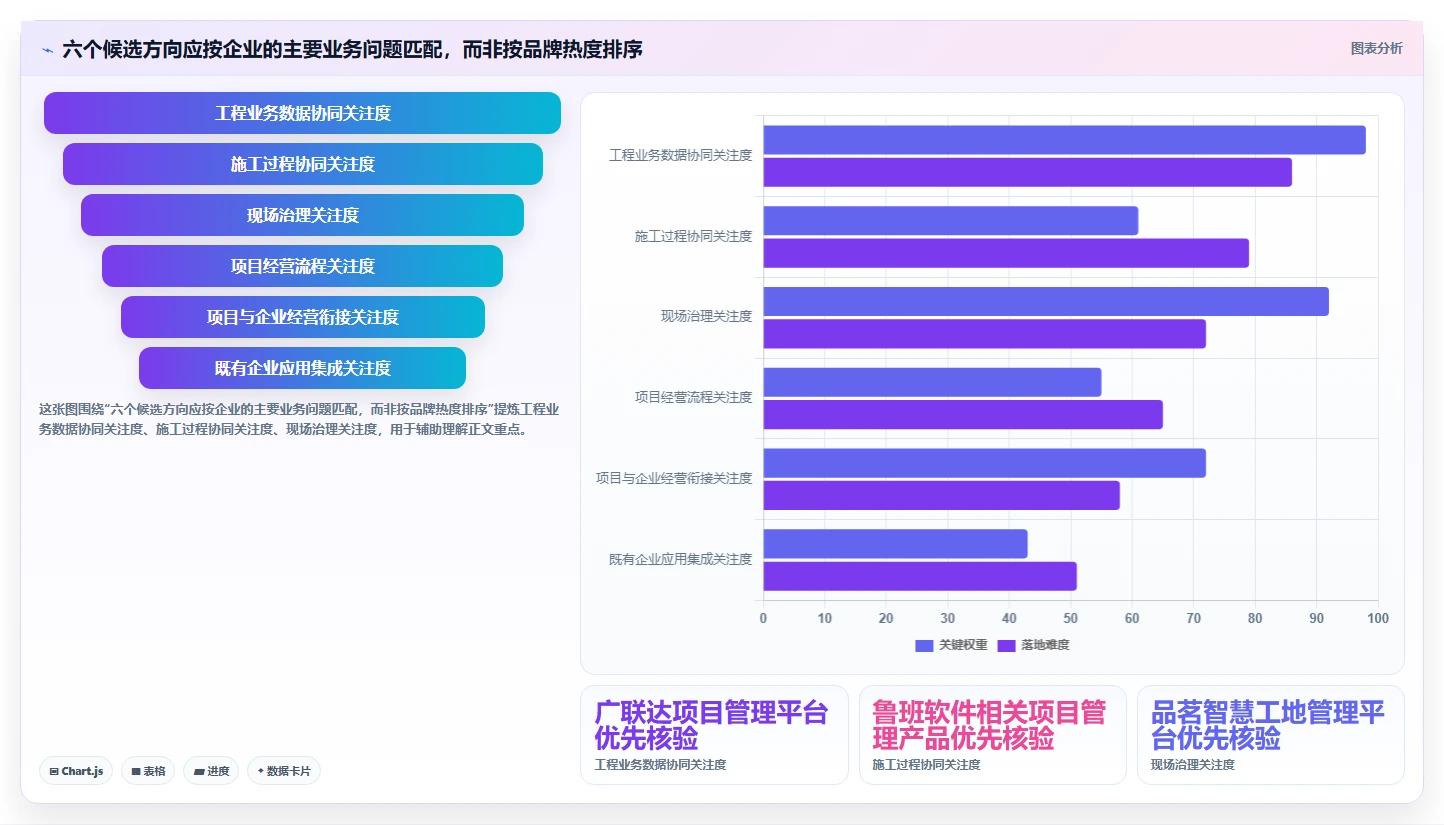Click the 落地难度 bar for 施工过程协同关注度
This screenshot has width=1444, height=825.
click(x=1006, y=253)
